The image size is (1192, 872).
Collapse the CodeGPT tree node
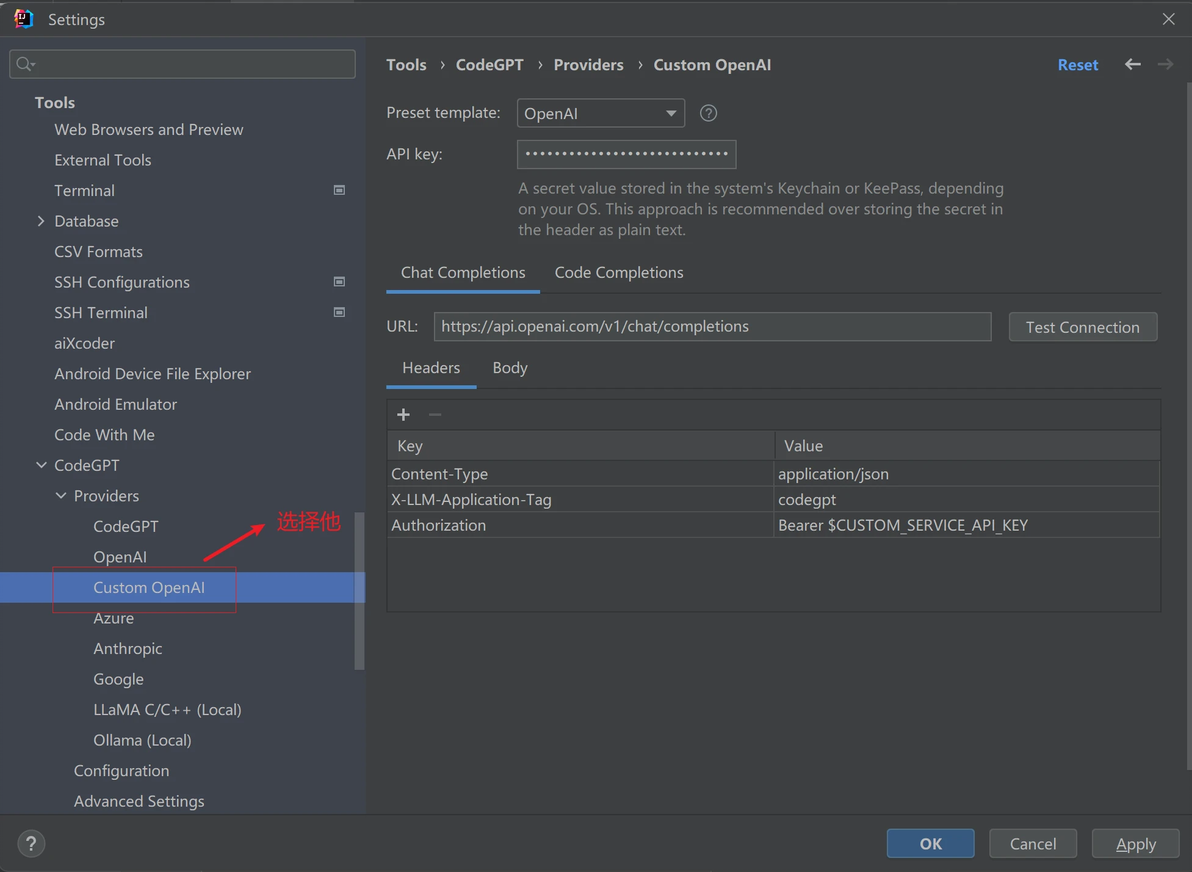(41, 465)
